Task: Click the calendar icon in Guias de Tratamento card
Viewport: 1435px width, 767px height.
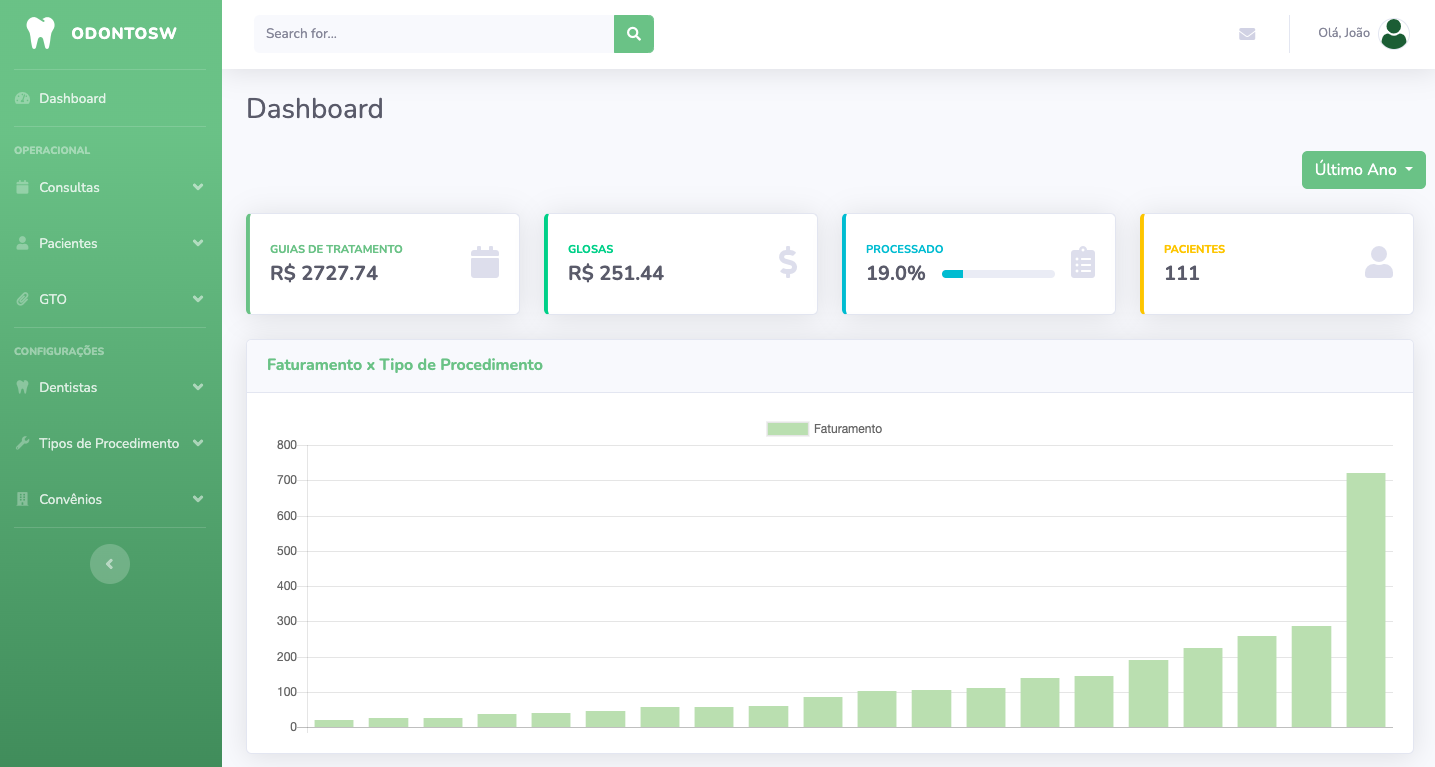Action: (485, 262)
